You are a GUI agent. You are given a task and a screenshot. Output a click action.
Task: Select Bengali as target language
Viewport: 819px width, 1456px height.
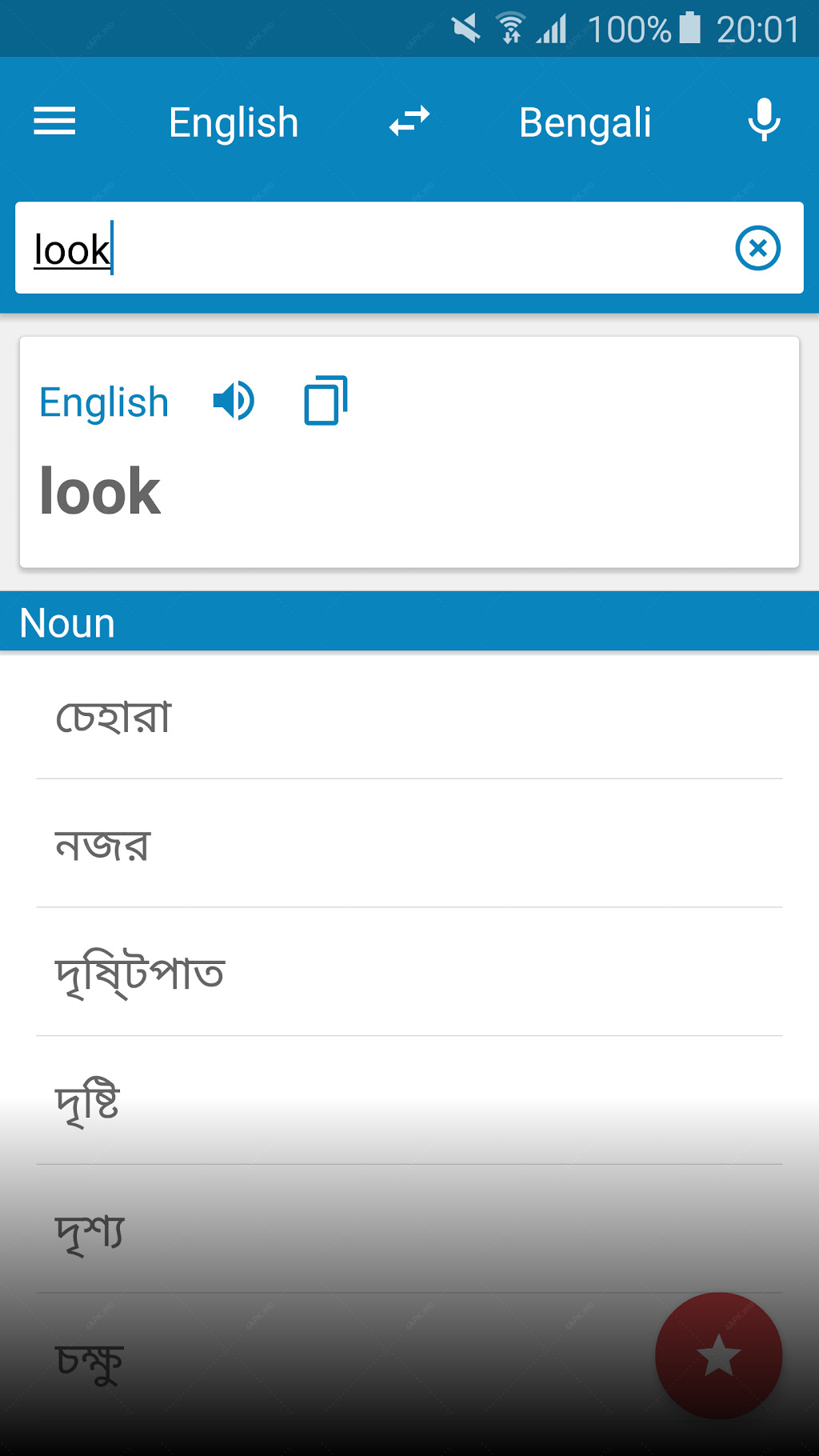tap(585, 122)
